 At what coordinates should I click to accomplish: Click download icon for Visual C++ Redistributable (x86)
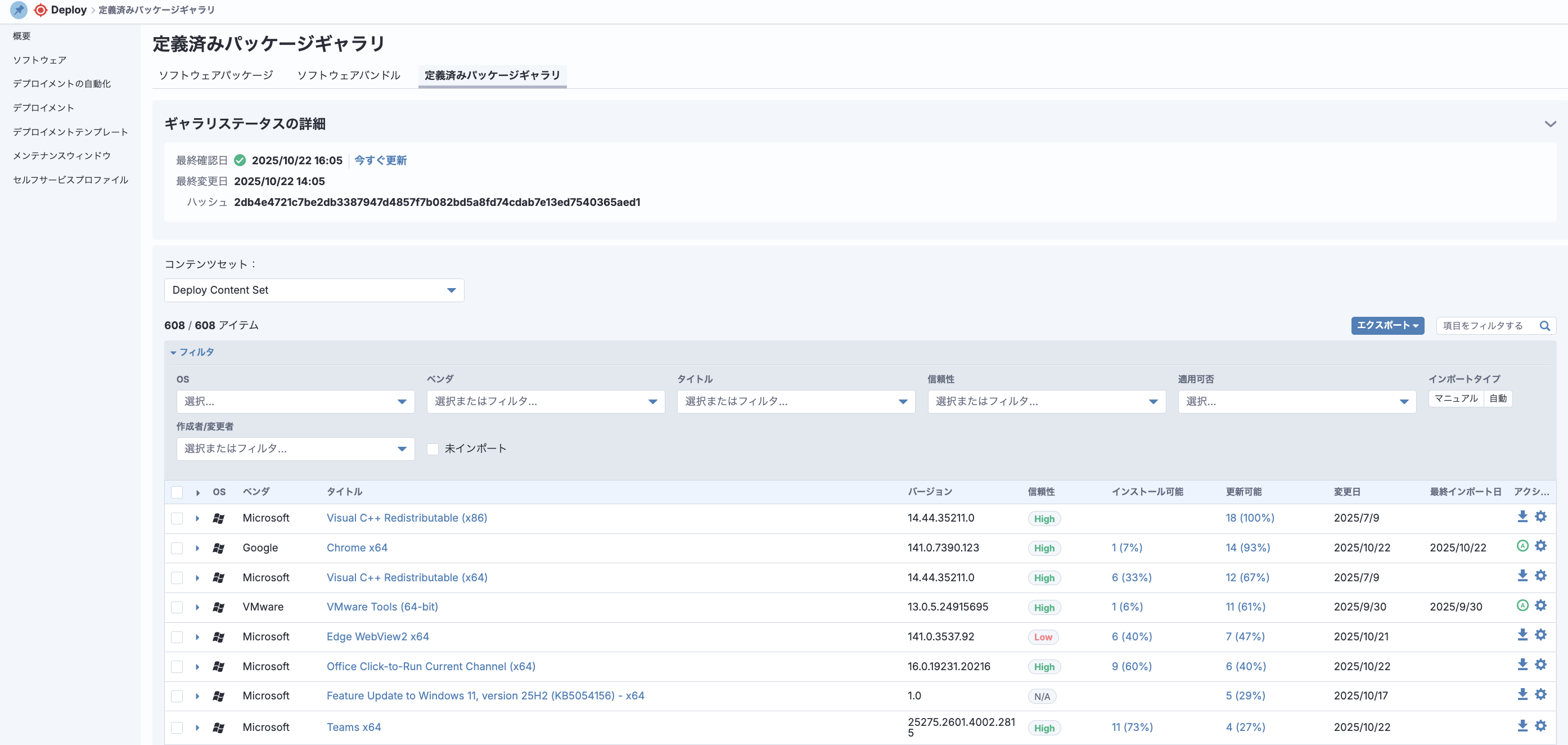pos(1522,517)
